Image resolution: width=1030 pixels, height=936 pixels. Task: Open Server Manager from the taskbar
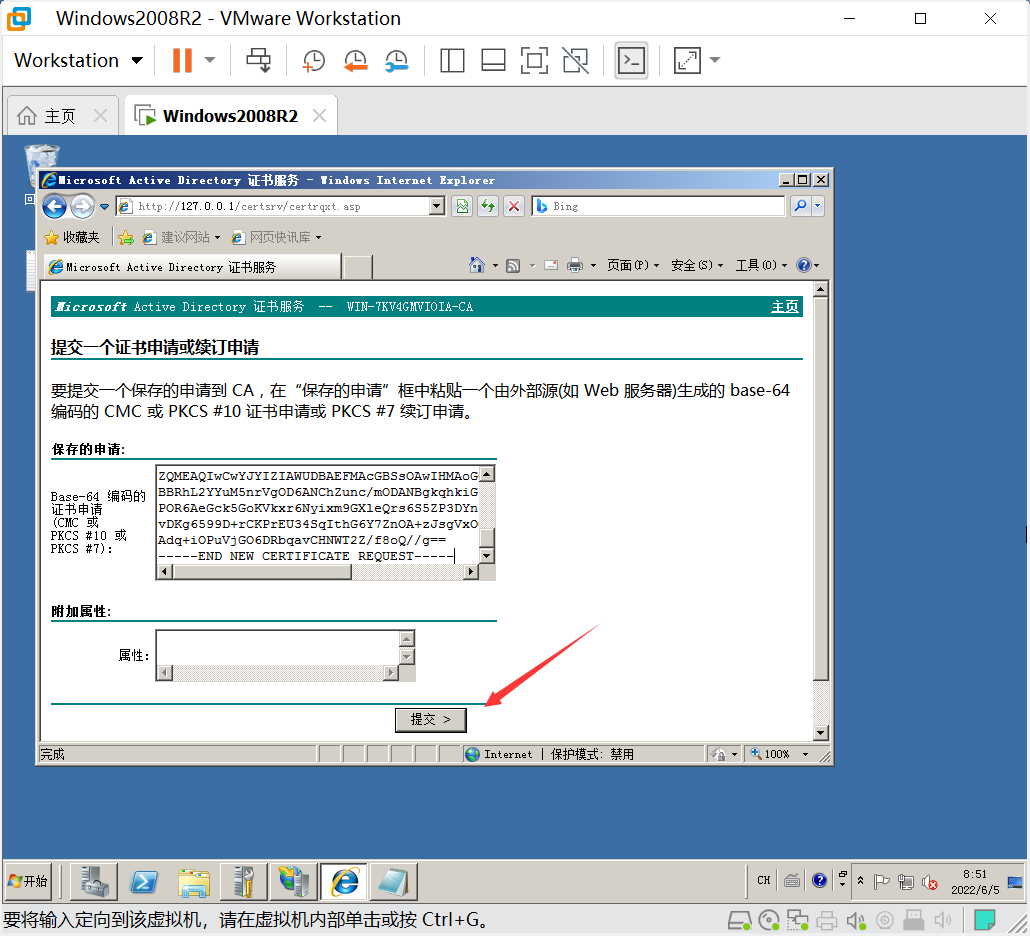coord(94,881)
